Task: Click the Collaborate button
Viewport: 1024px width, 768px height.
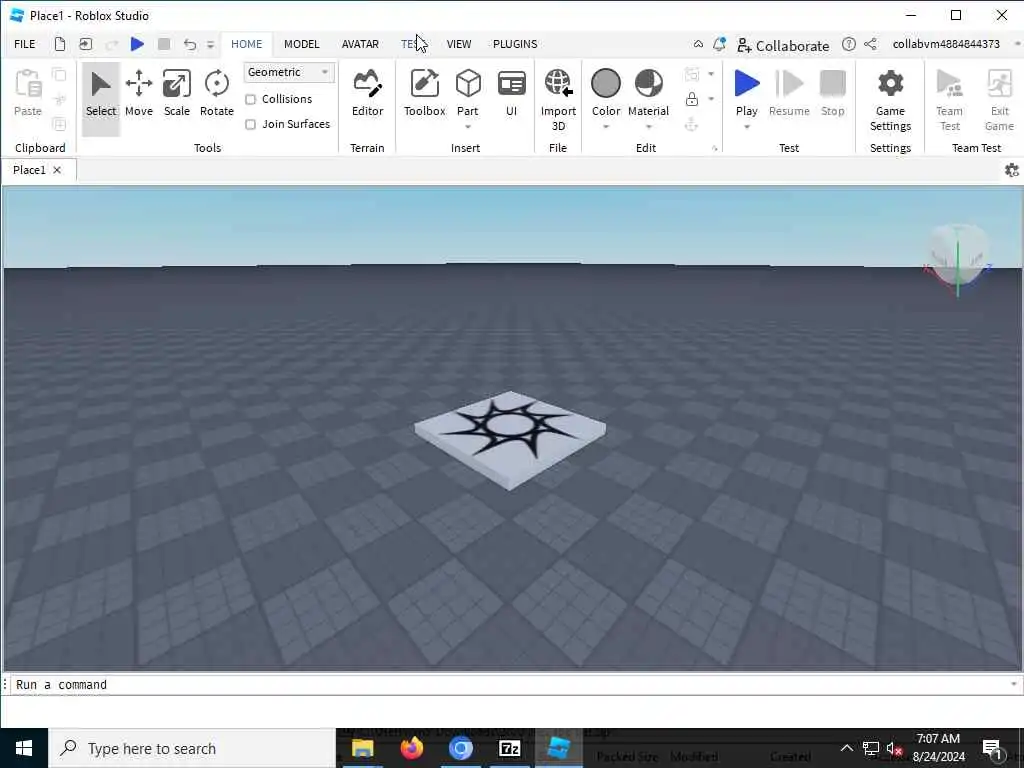Action: pos(782,45)
